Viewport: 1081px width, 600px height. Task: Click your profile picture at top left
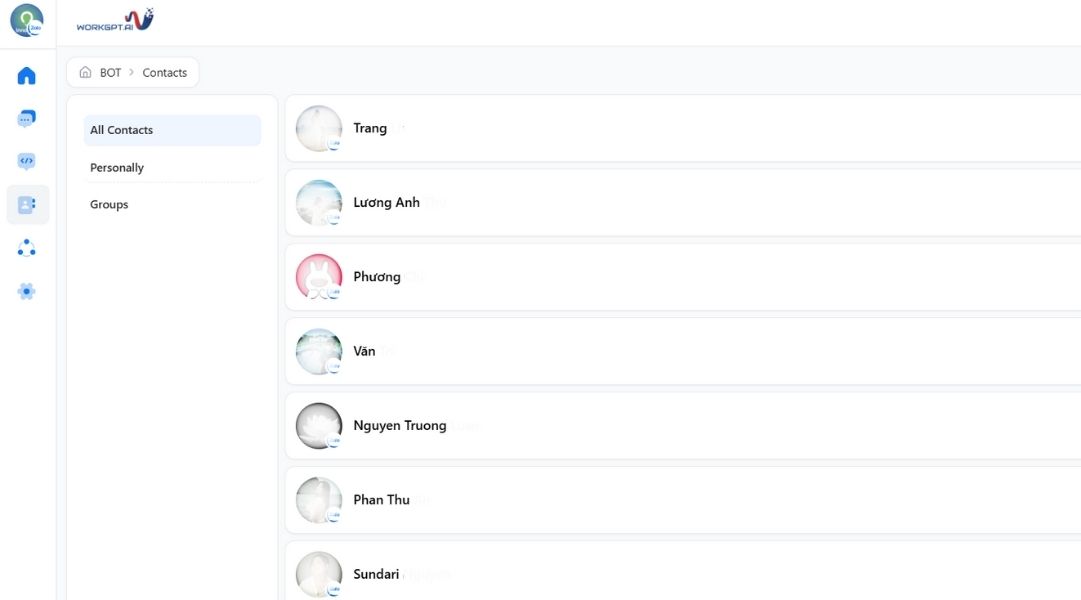point(26,20)
